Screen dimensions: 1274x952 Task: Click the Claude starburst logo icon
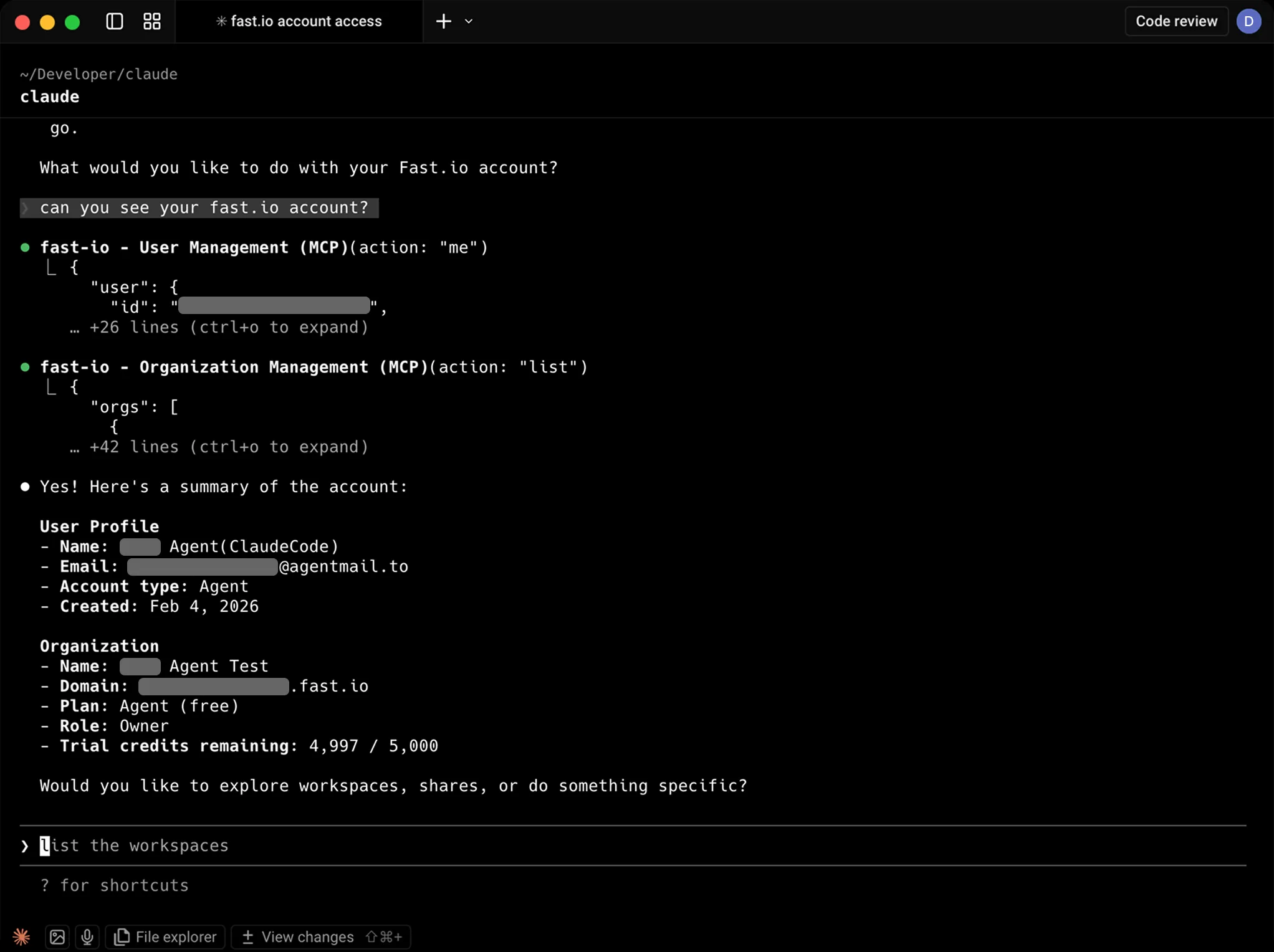21,936
